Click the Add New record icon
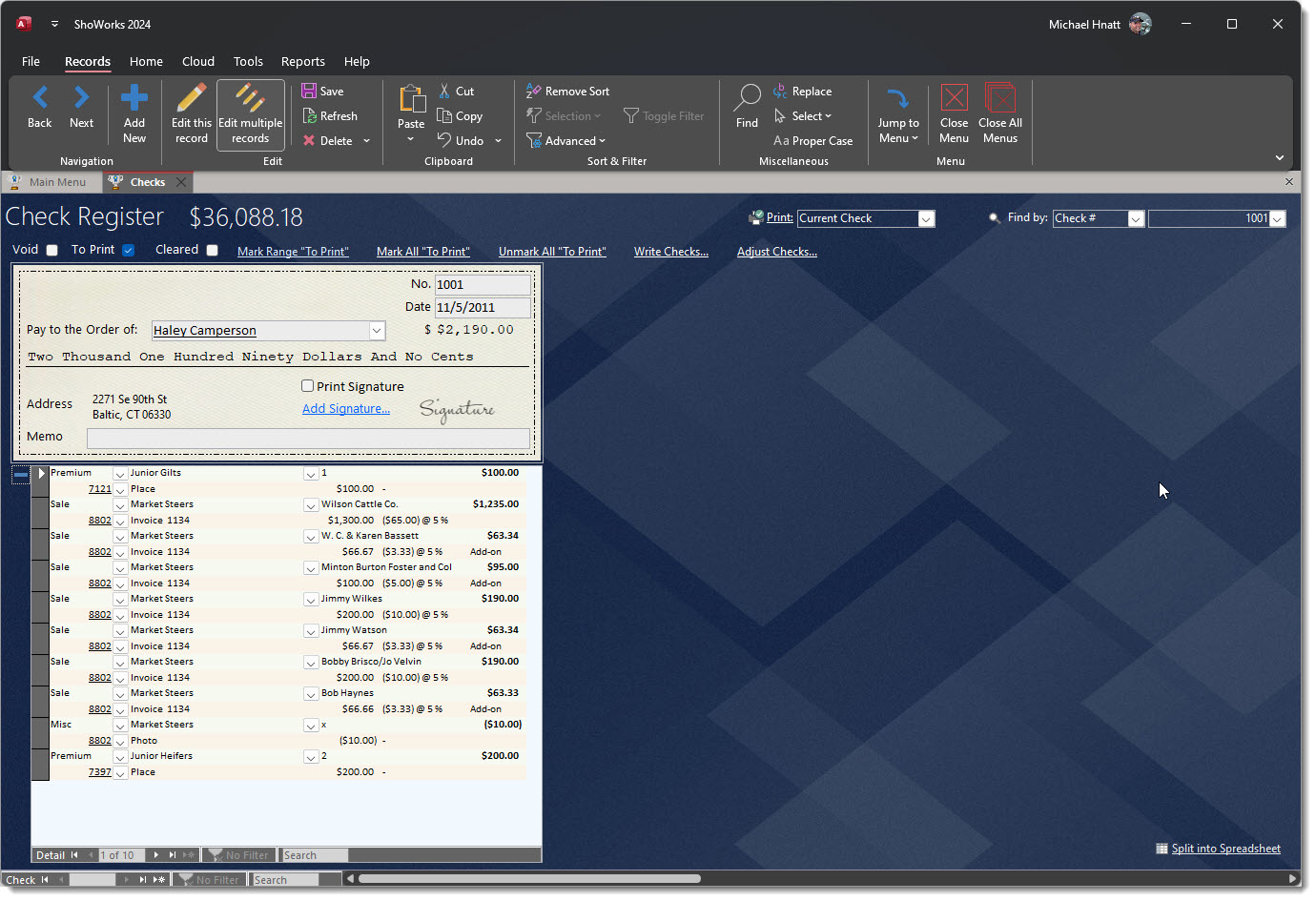The image size is (1316, 901). [x=134, y=98]
